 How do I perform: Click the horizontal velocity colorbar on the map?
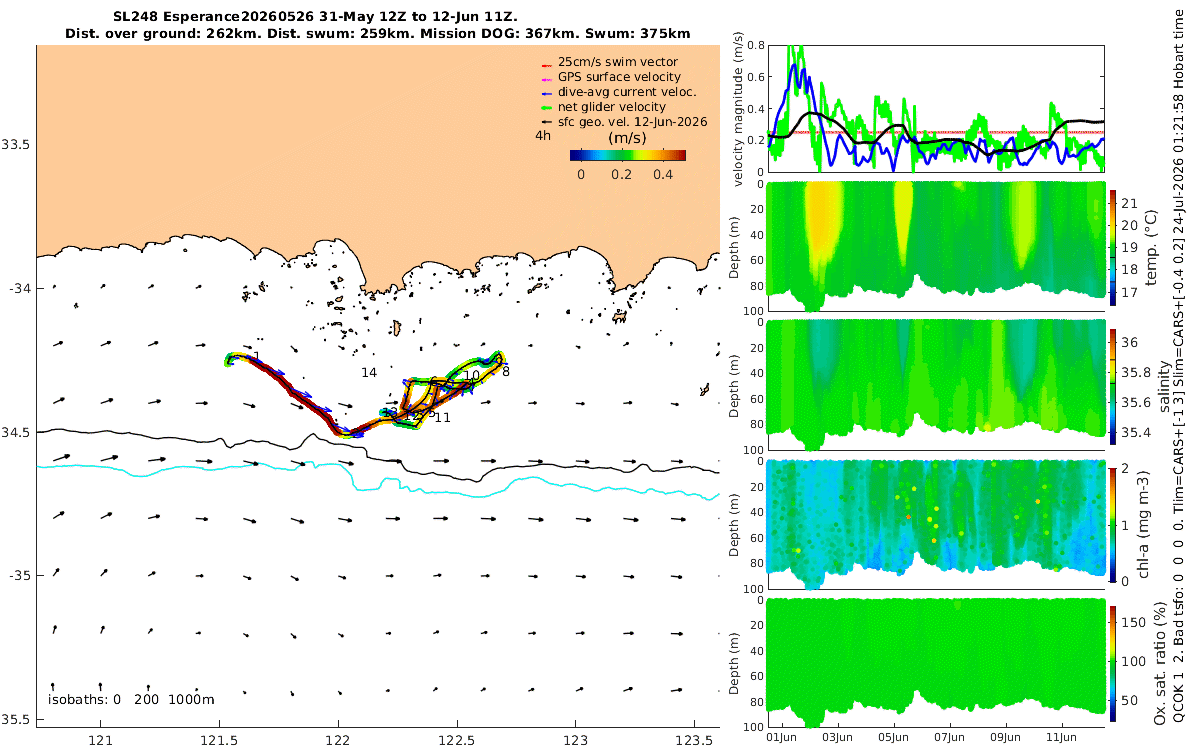pos(628,155)
